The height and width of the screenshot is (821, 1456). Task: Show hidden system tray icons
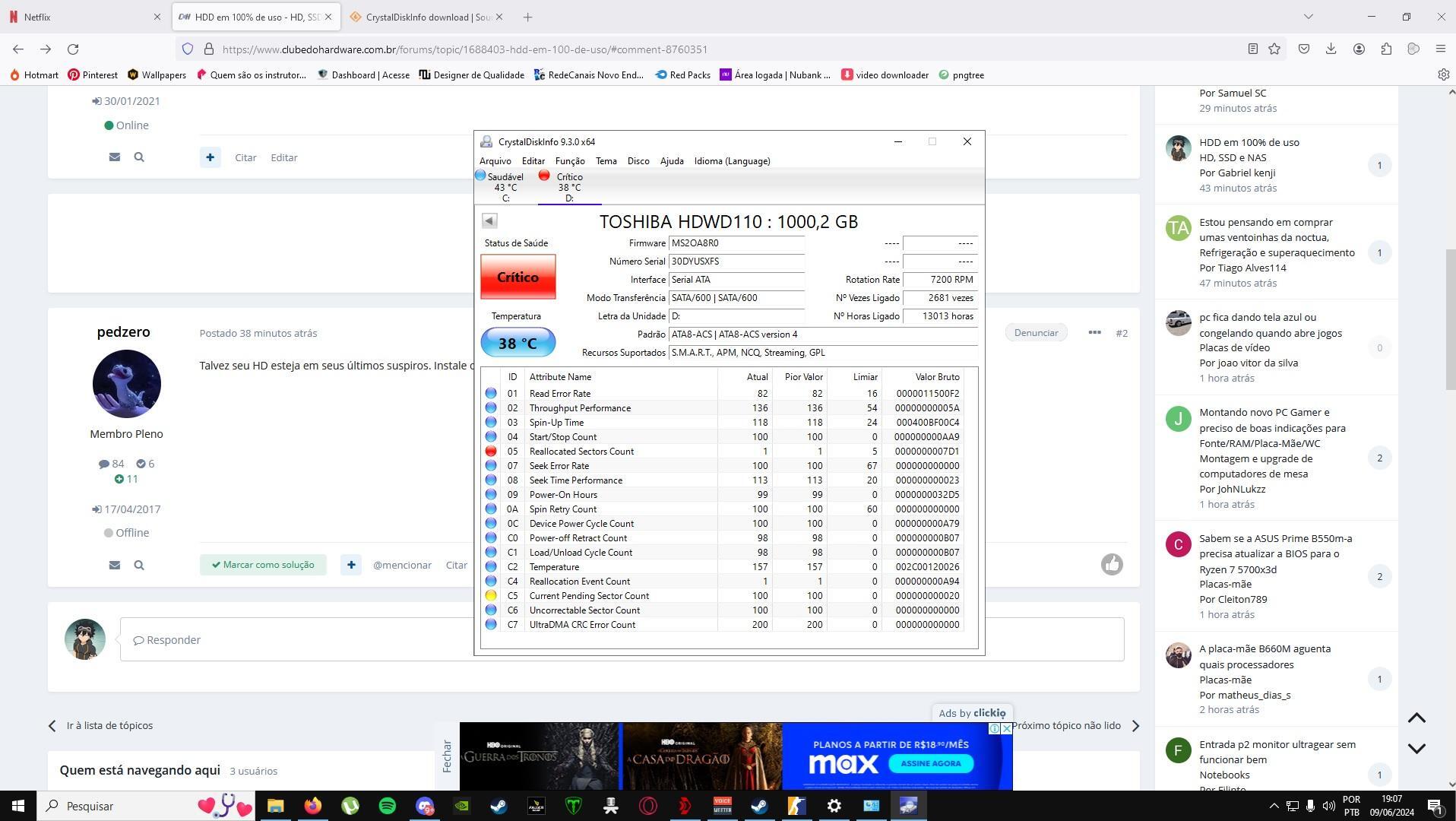click(1274, 806)
